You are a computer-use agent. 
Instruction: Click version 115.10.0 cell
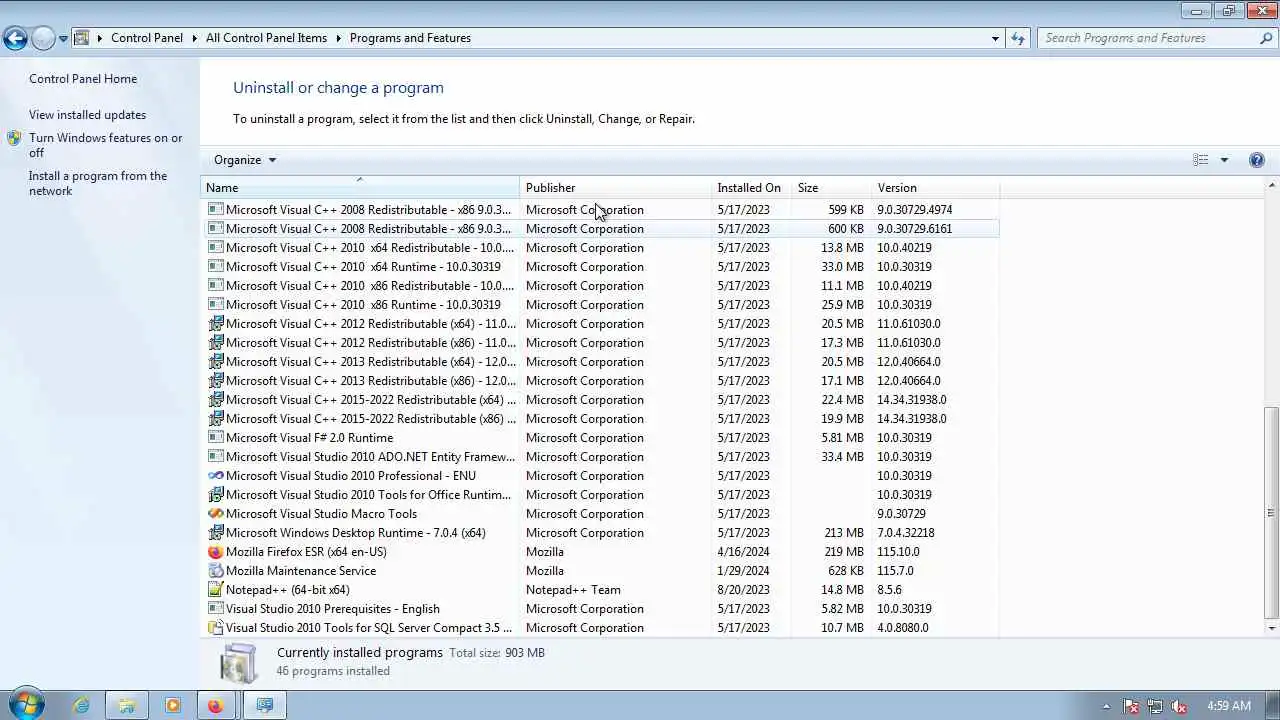pyautogui.click(x=898, y=552)
